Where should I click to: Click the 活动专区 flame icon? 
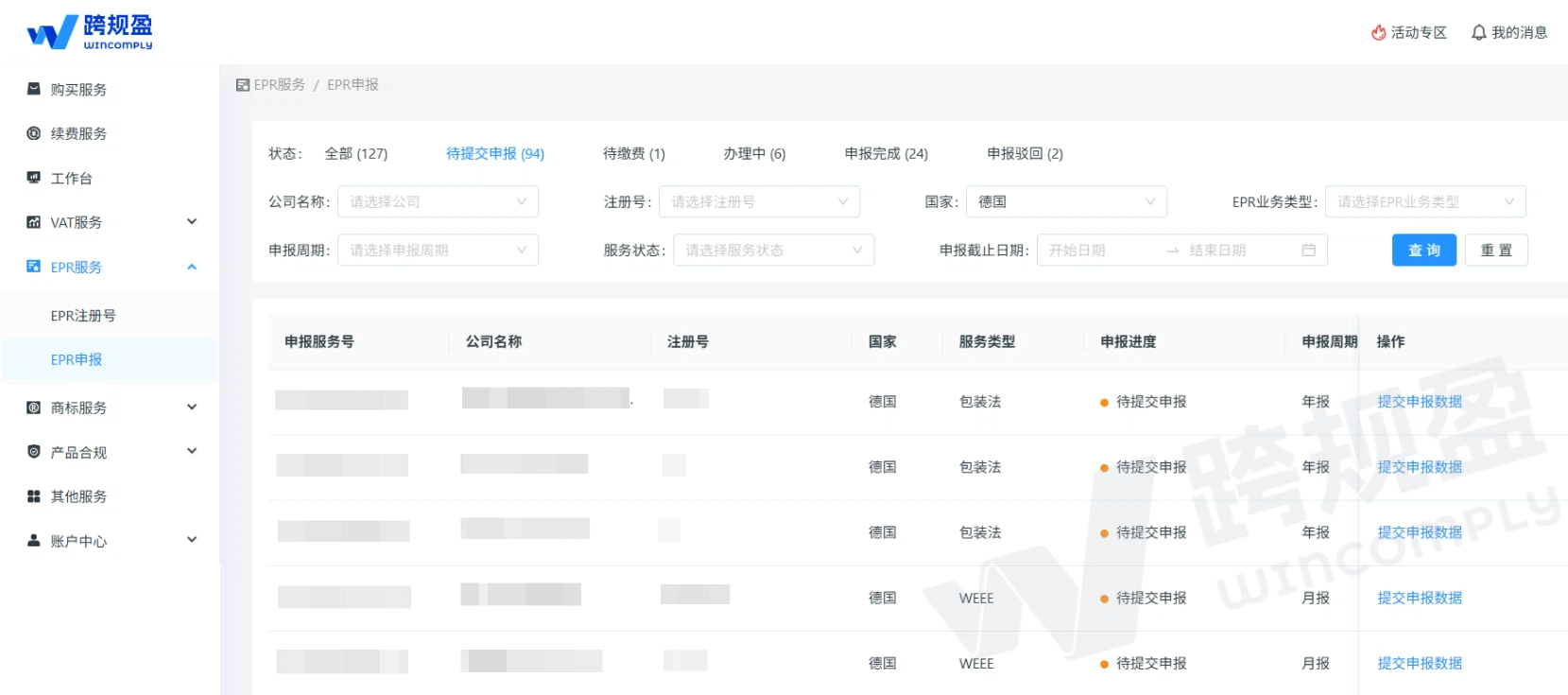[x=1379, y=32]
